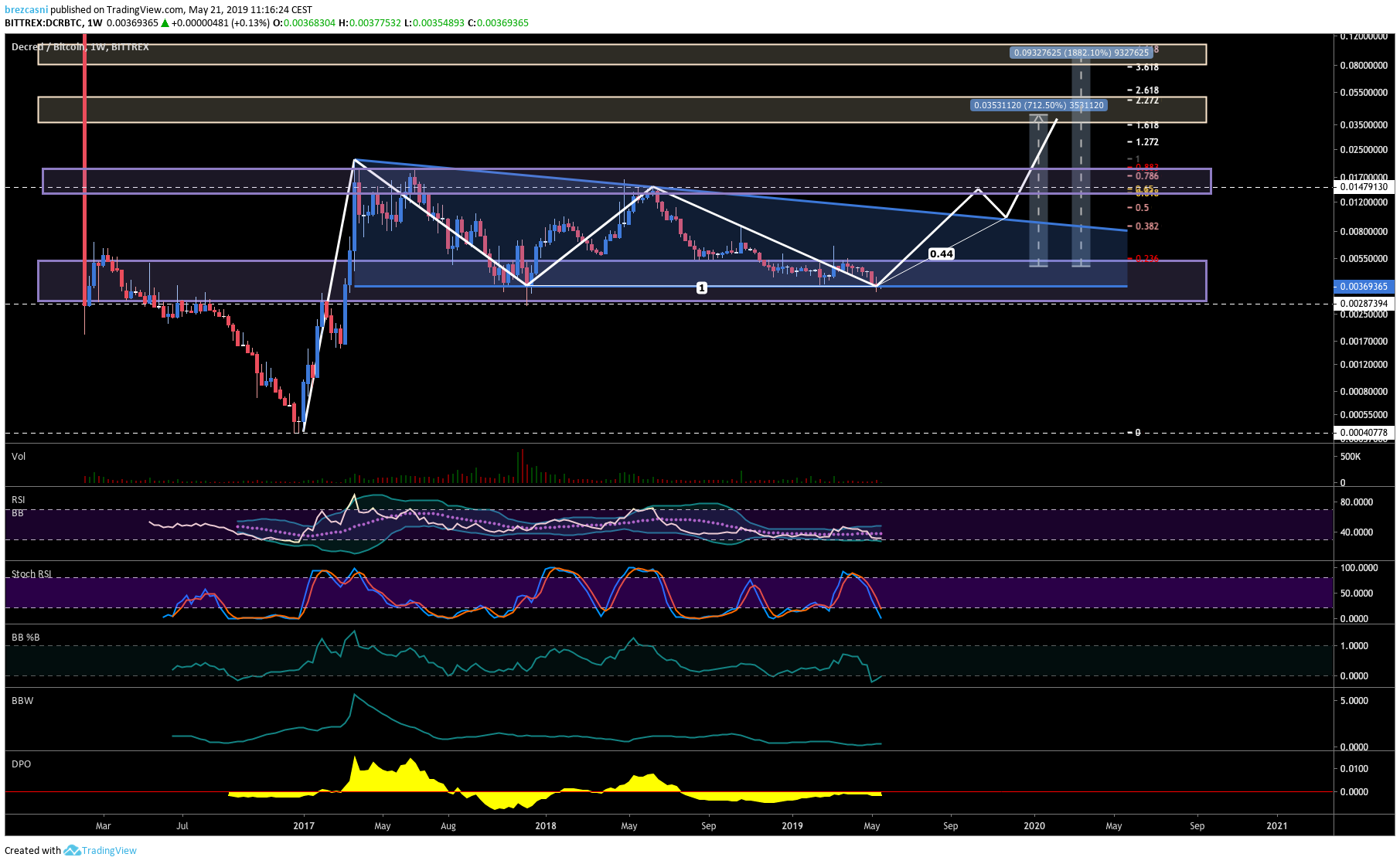Click the Mar label on the time axis
1400x864 pixels.
(104, 825)
